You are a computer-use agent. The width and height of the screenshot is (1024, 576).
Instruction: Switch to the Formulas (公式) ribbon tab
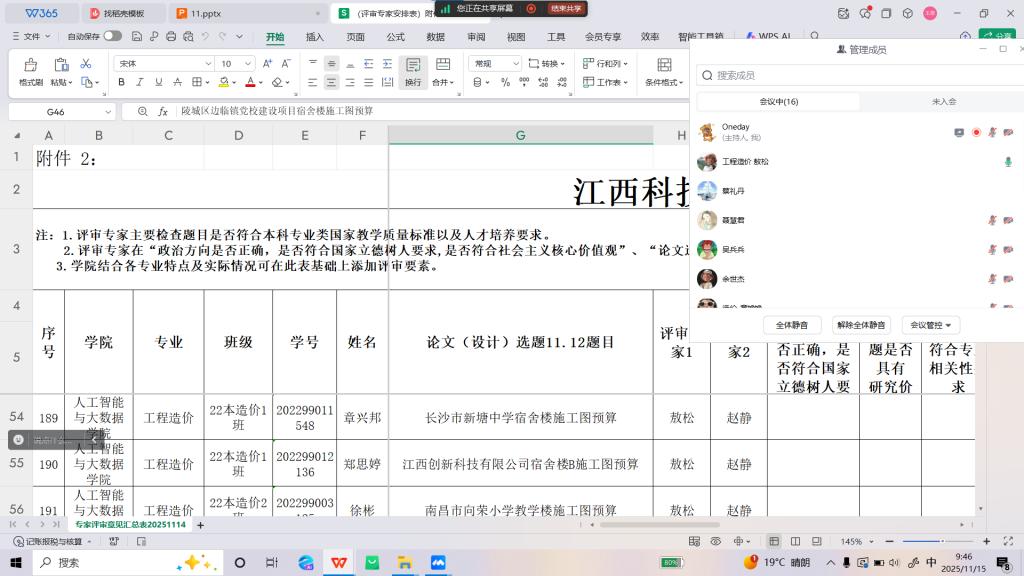(x=395, y=37)
